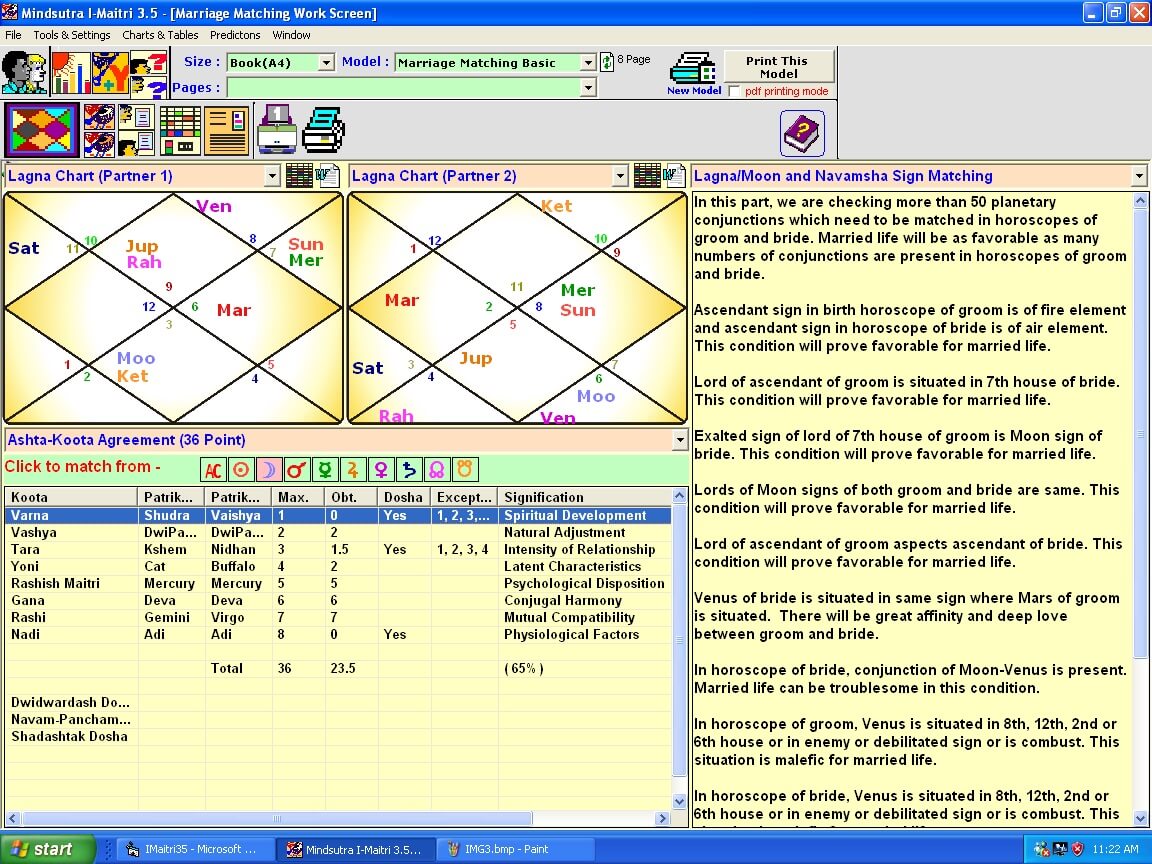Enable pdf printing mode checkbox
The width and height of the screenshot is (1152, 864).
click(x=734, y=91)
